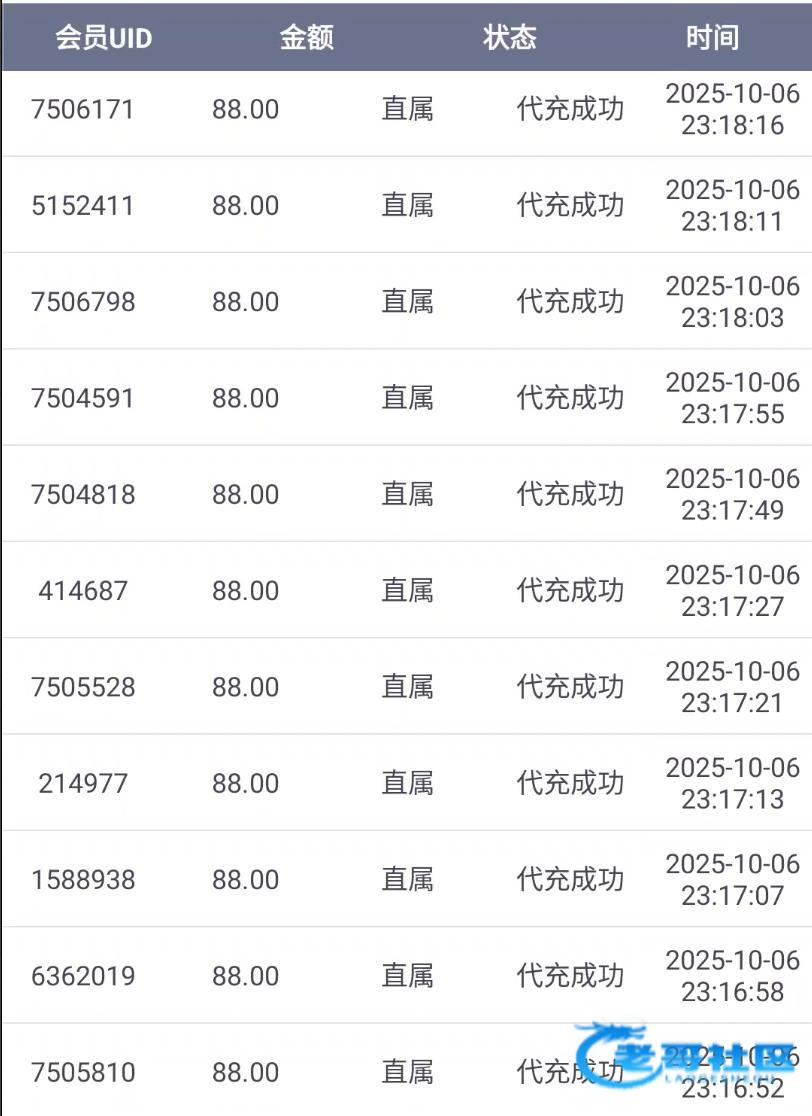Click the 时间 column header
The width and height of the screenshot is (812, 1116).
coord(712,38)
